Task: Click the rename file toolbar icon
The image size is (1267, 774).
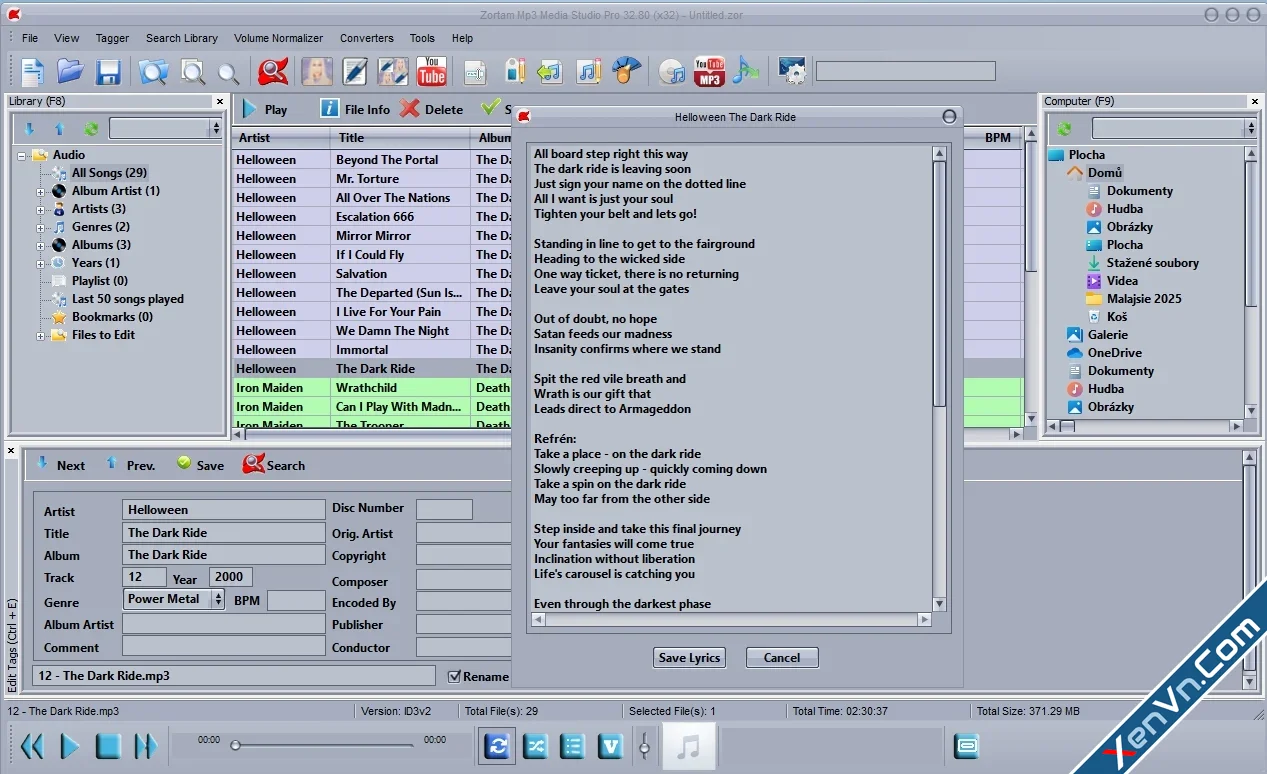Action: click(476, 72)
